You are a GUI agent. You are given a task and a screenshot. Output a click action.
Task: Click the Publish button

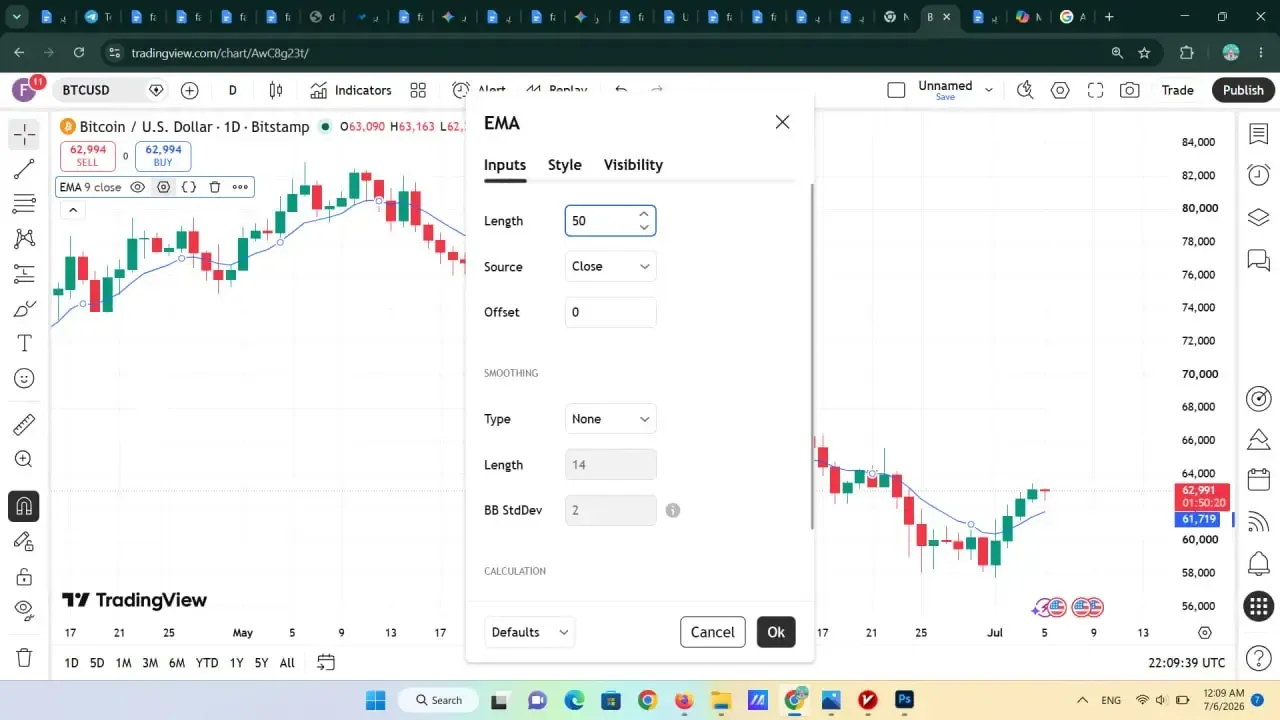tap(1243, 90)
